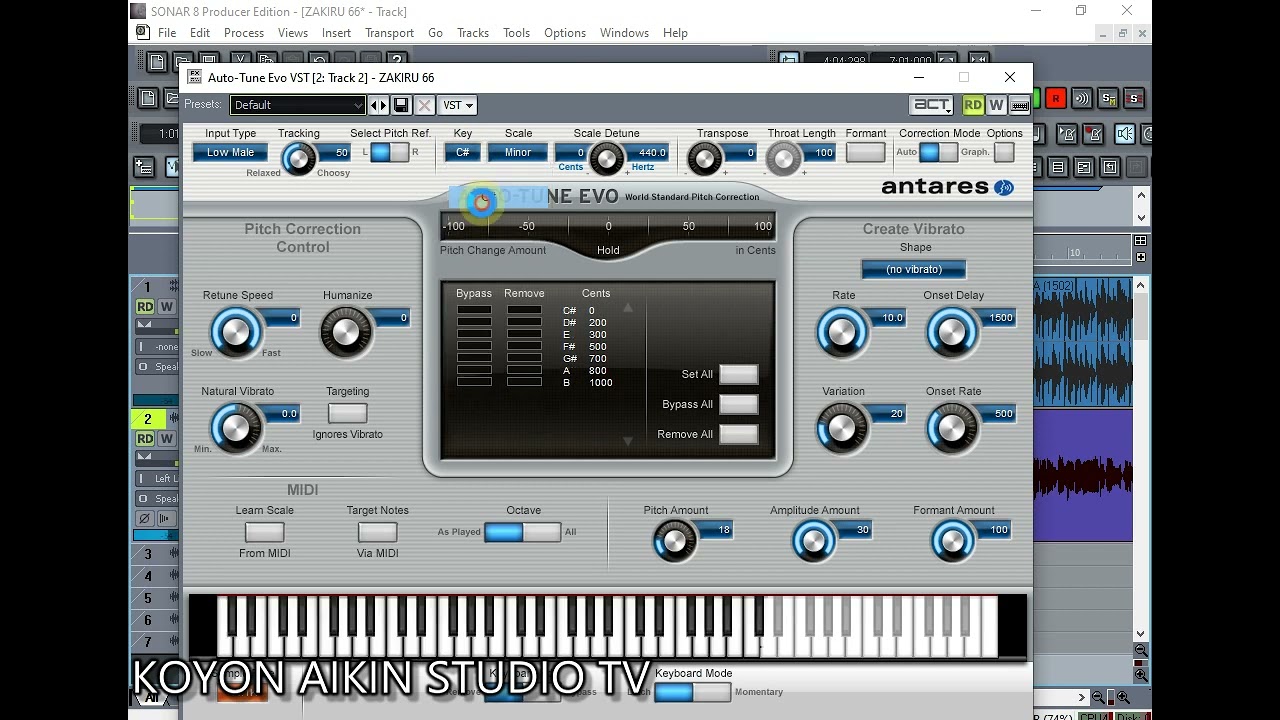Click the previous/next preset arrows

379,105
